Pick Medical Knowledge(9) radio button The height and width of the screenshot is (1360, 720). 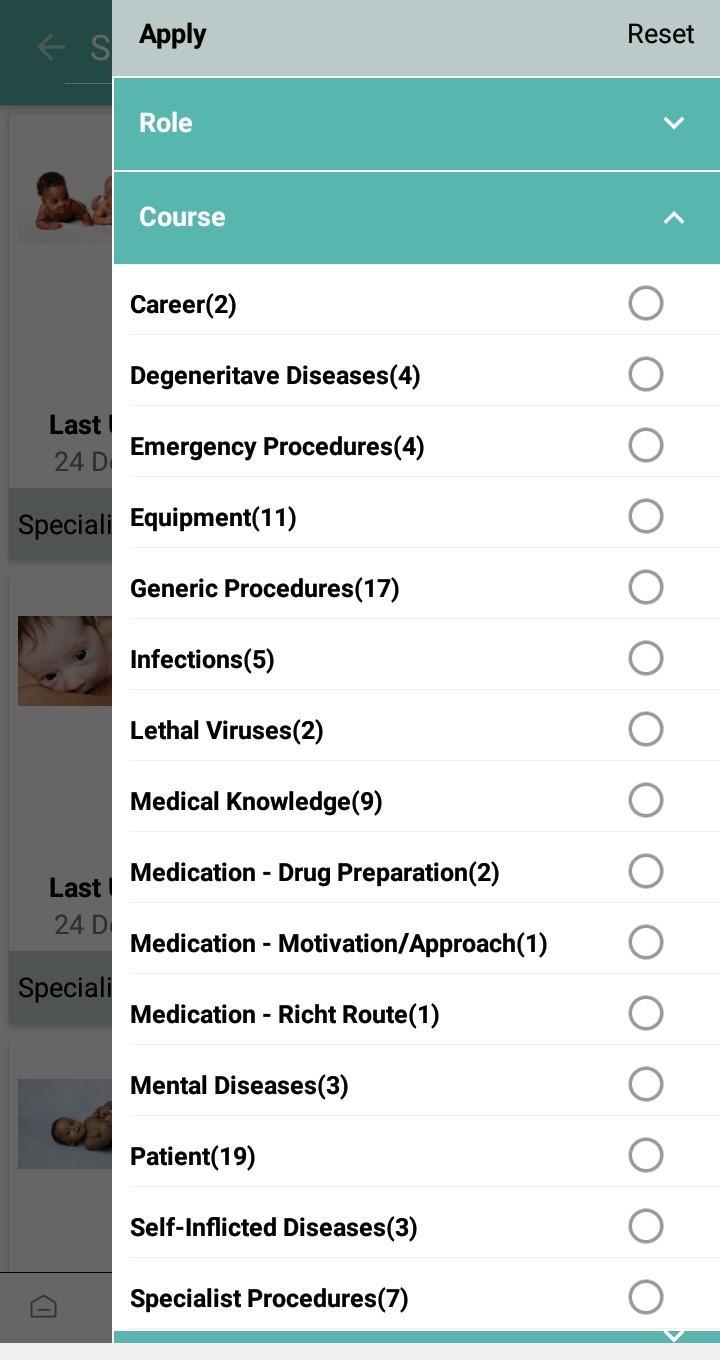tap(646, 800)
